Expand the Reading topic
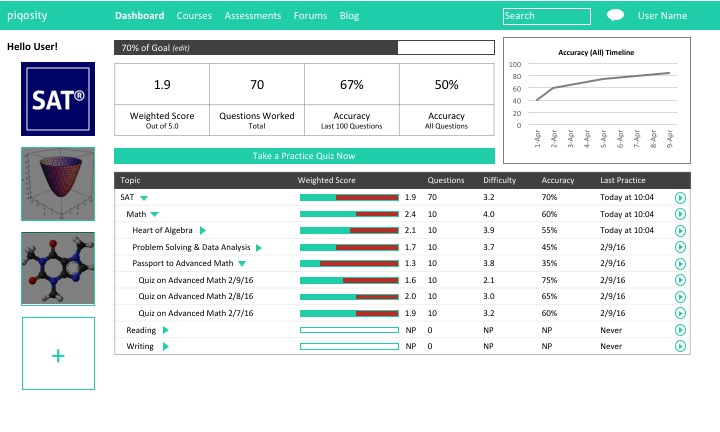The image size is (720, 432). coord(166,330)
